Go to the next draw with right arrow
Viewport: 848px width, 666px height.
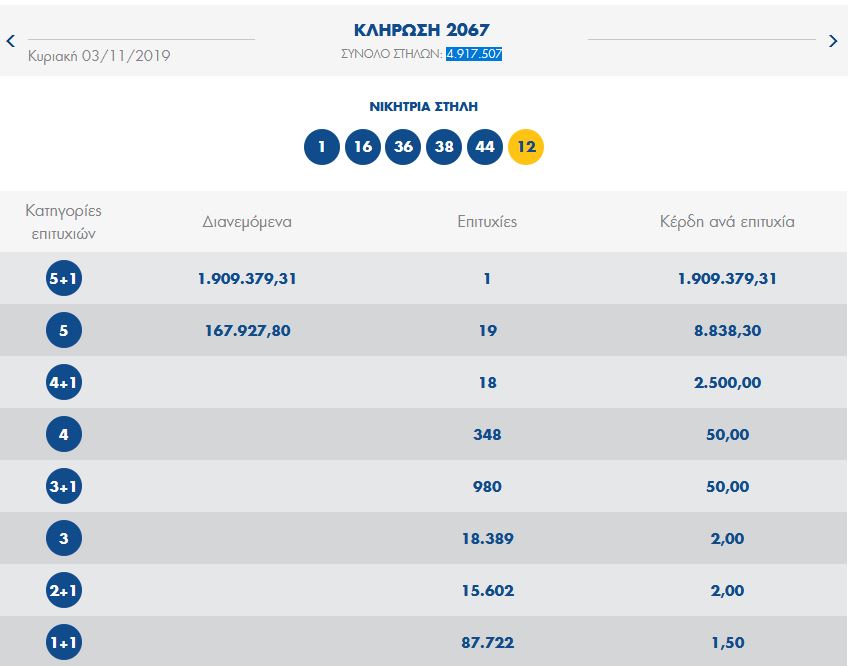click(833, 41)
